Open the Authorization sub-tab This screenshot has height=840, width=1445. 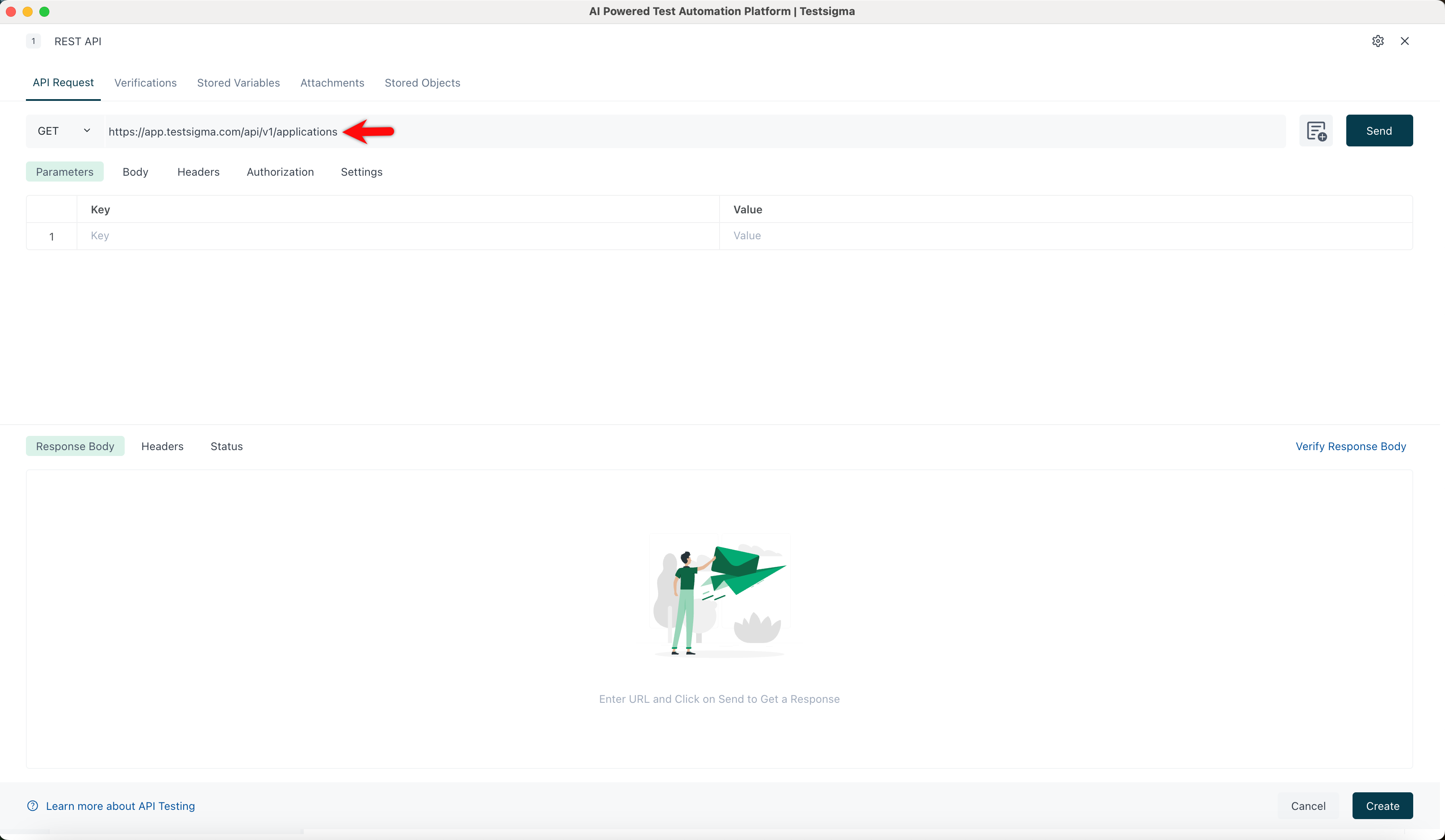280,172
